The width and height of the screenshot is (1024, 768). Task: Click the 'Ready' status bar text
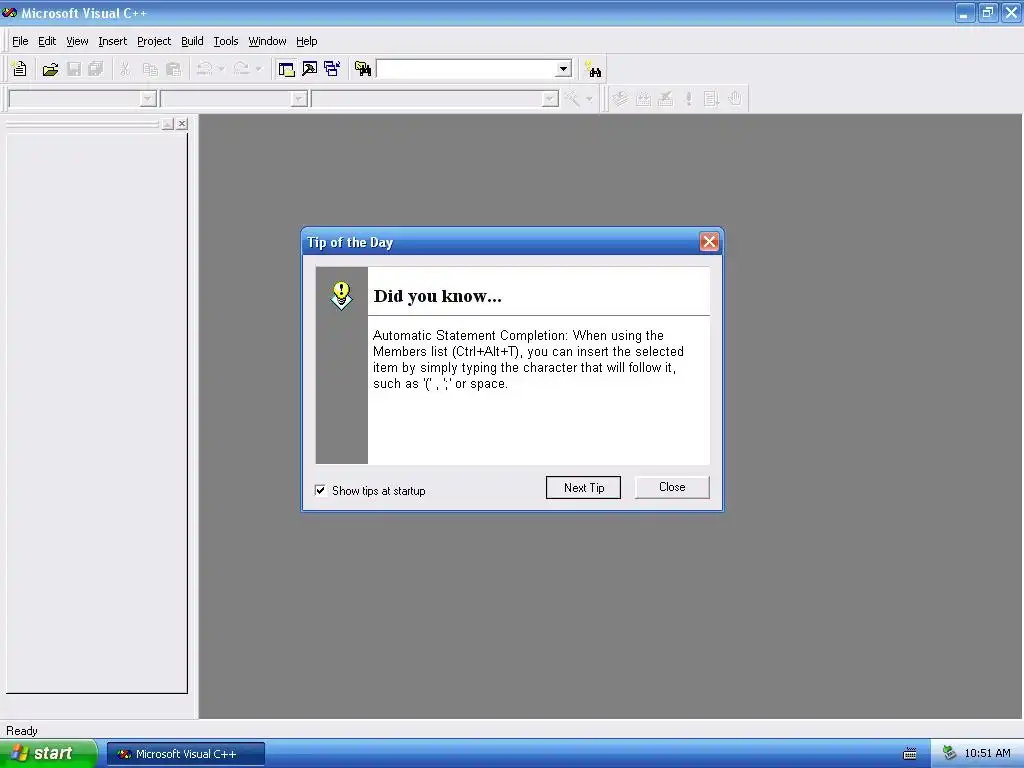[x=22, y=731]
